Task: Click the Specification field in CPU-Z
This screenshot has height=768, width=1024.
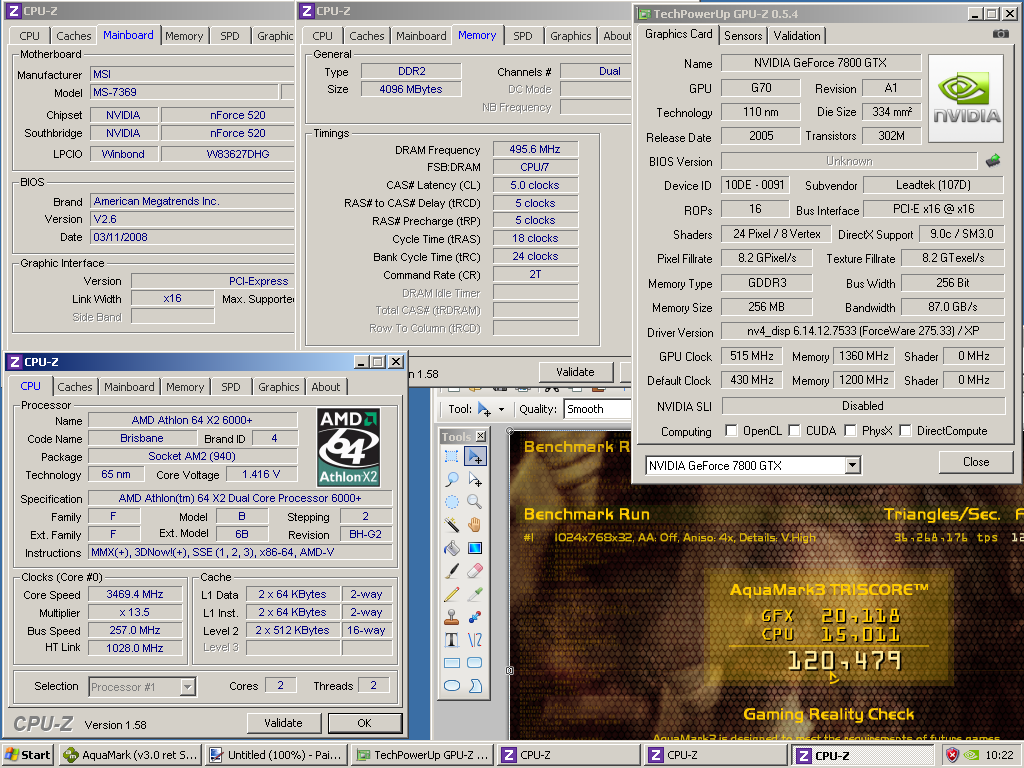Action: [240, 498]
